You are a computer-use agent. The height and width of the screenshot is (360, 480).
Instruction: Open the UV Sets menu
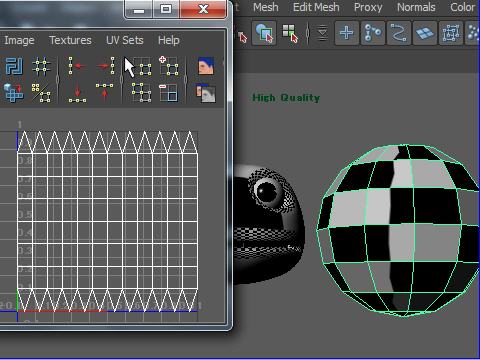[x=125, y=40]
